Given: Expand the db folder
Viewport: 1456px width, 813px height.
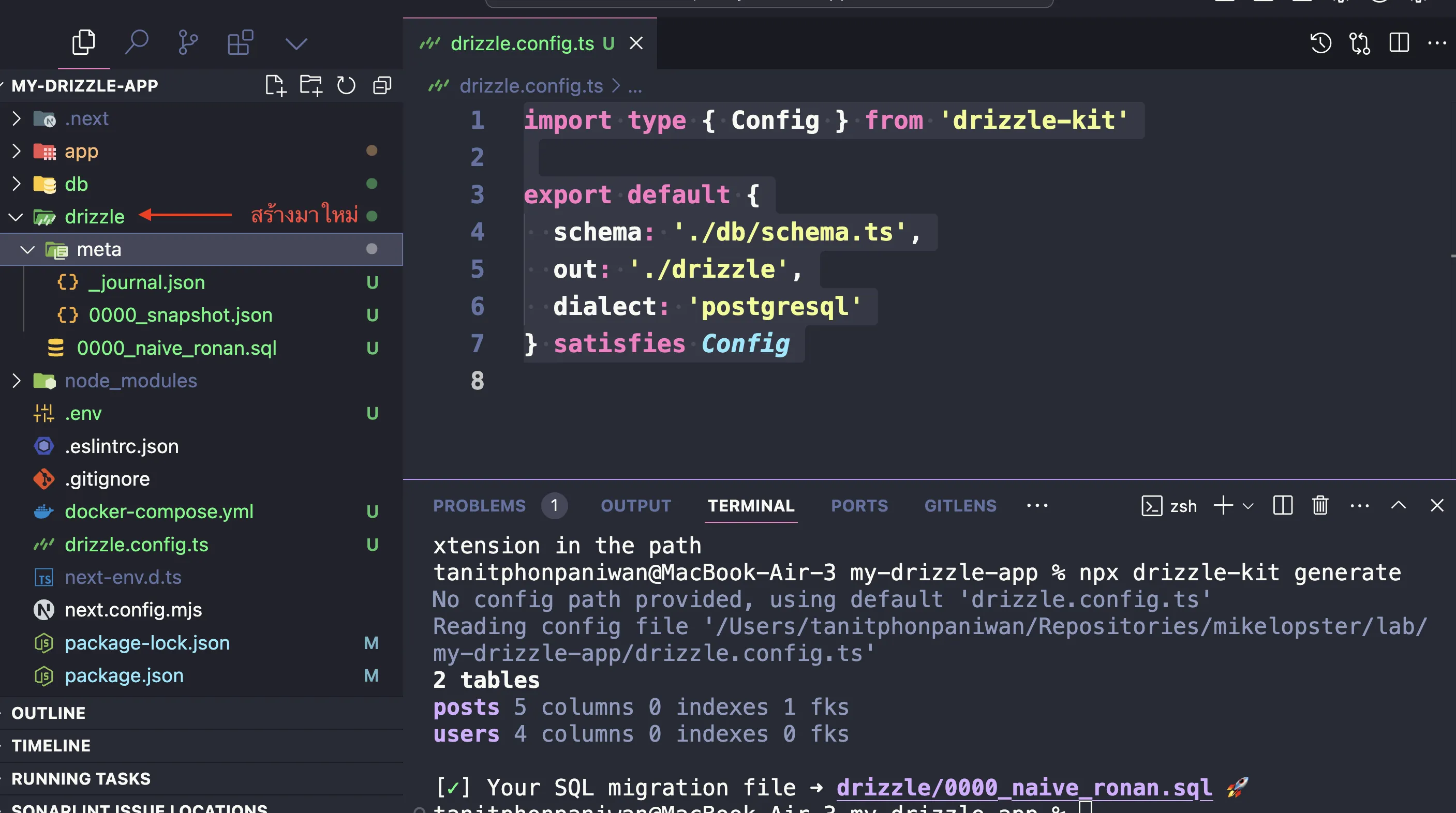Looking at the screenshot, I should pos(201,184).
